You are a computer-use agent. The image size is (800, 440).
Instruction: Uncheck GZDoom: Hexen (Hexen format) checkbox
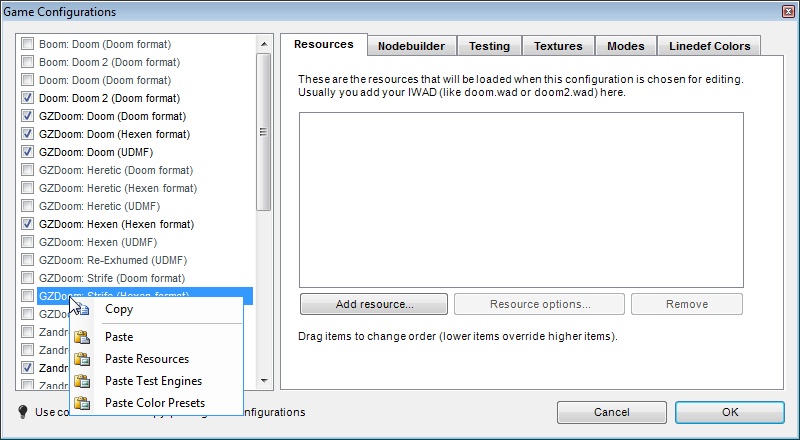28,224
